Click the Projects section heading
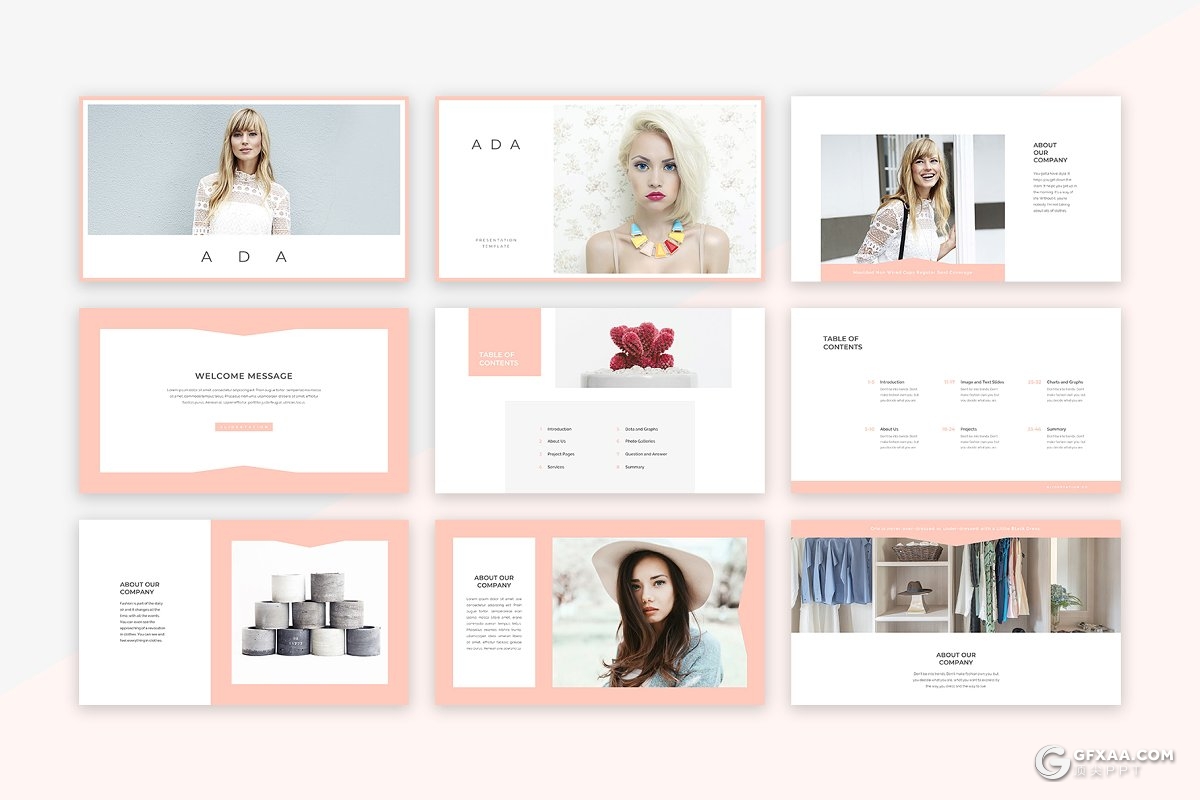Viewport: 1200px width, 800px height. click(x=968, y=429)
